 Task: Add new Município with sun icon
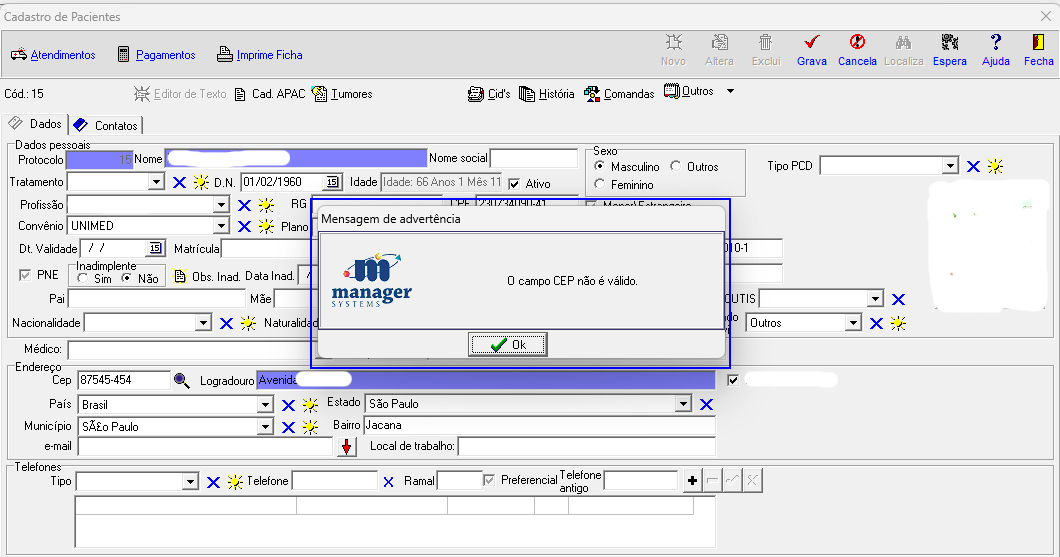tap(310, 427)
